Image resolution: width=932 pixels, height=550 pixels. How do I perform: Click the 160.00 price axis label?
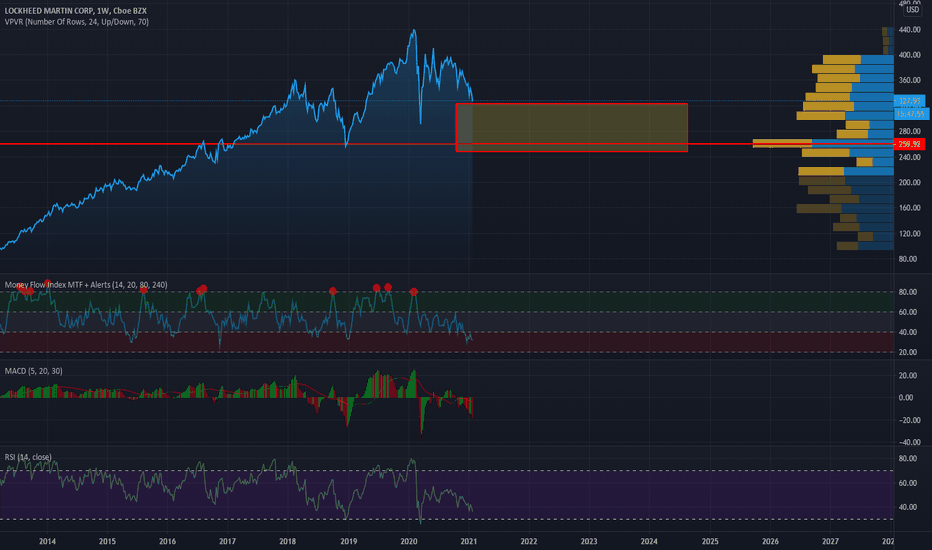tap(909, 208)
